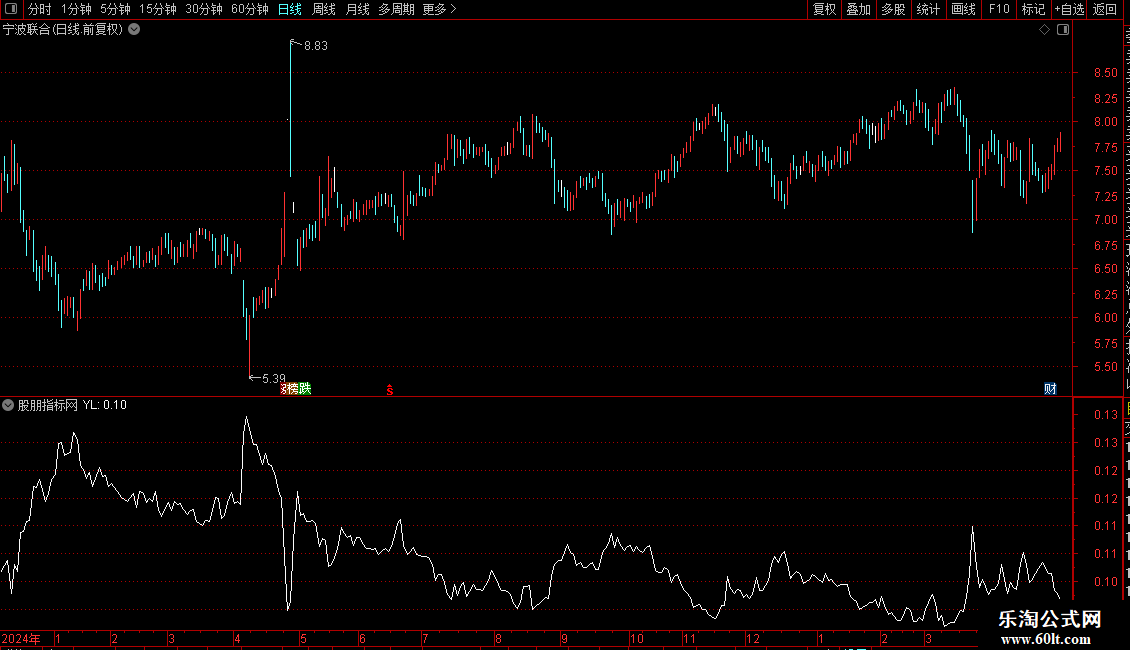Viewport: 1130px width, 650px height.
Task: Open the 画线 drawing tools
Action: point(964,9)
